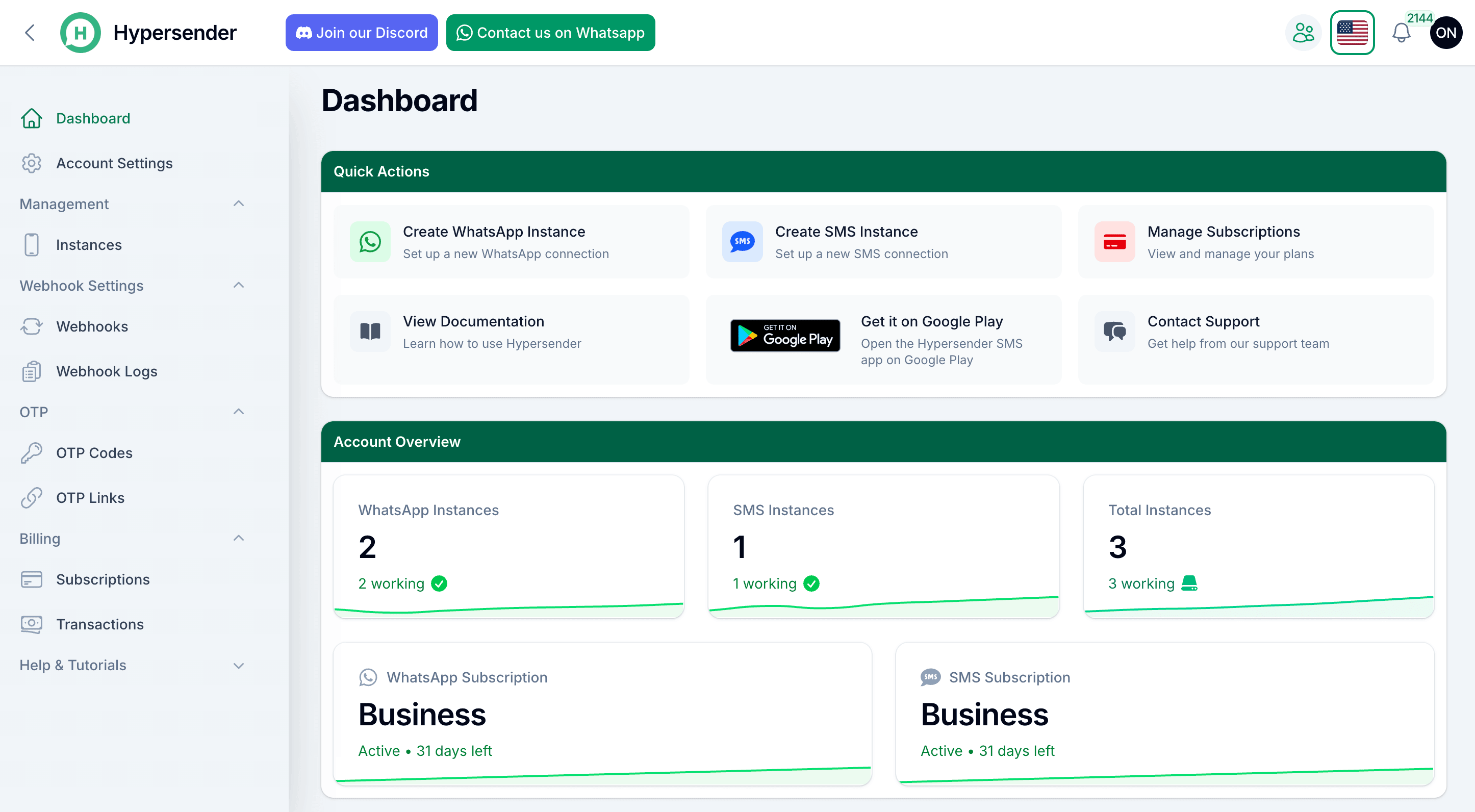This screenshot has height=812, width=1475.
Task: Click the '3 working' status text
Action: click(1141, 583)
